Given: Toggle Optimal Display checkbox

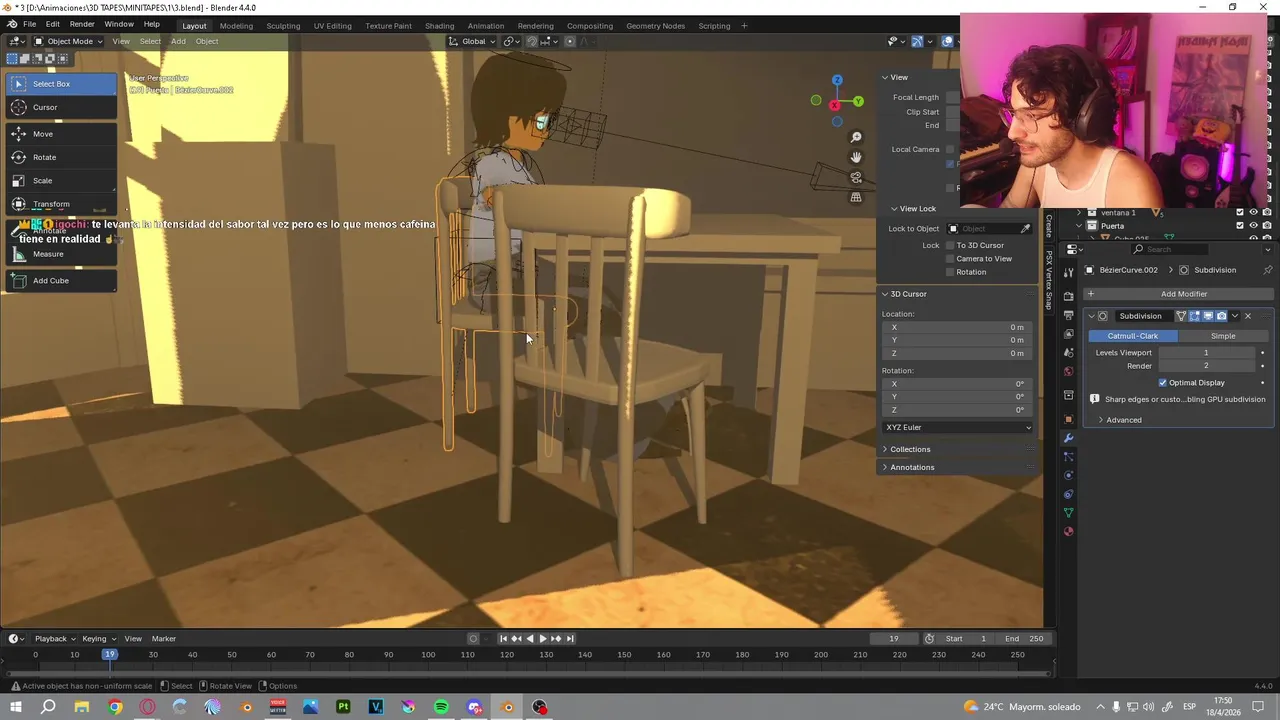Looking at the screenshot, I should pyautogui.click(x=1163, y=383).
